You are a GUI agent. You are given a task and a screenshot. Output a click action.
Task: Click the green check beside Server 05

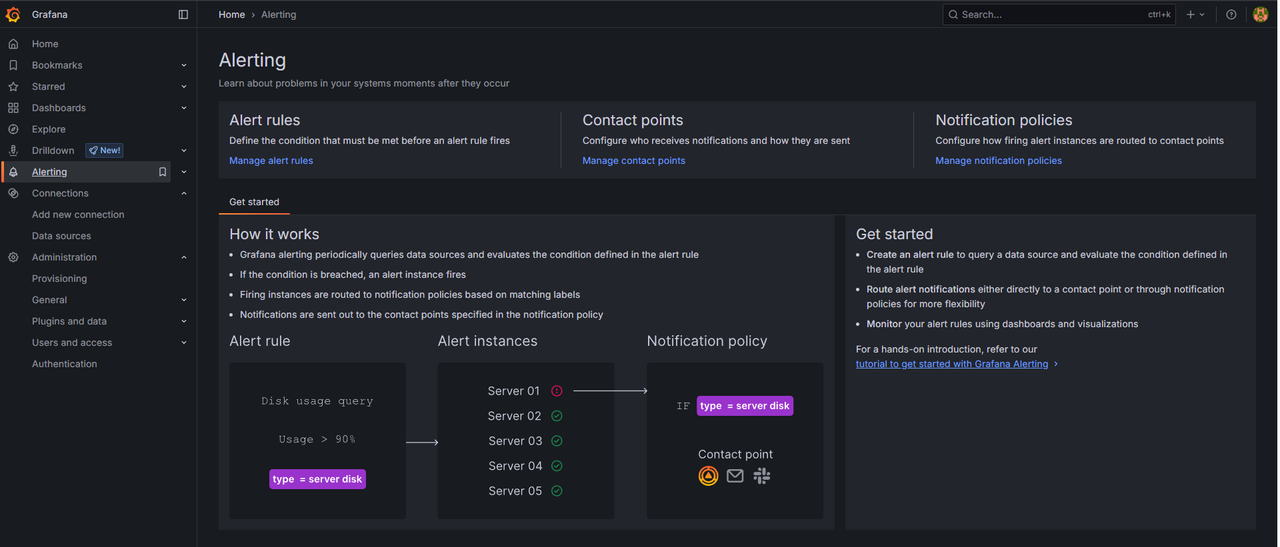557,491
